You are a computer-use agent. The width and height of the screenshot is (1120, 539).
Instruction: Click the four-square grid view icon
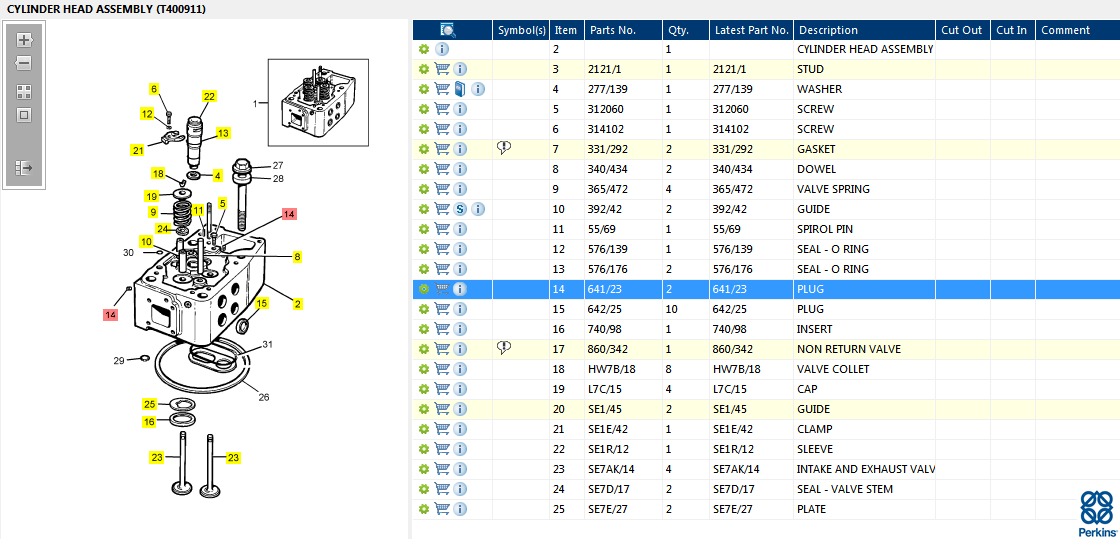24,91
